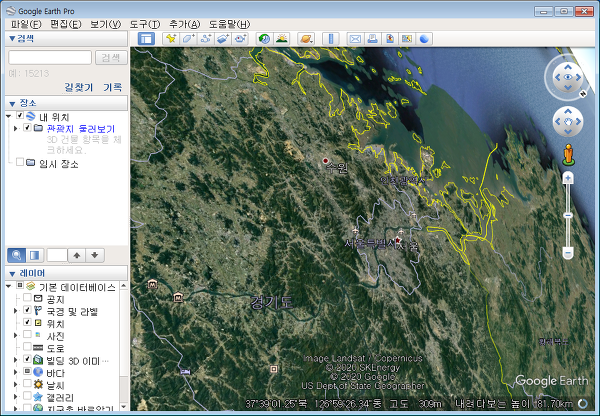Open the record a tour tool
600x416 pixels.
point(241,39)
